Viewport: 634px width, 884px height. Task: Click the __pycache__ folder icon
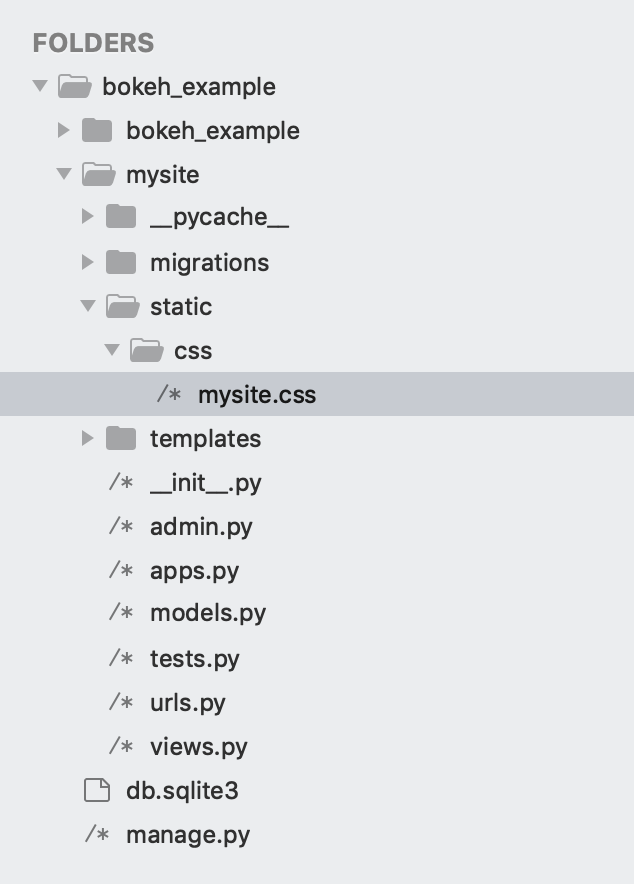pos(121,218)
